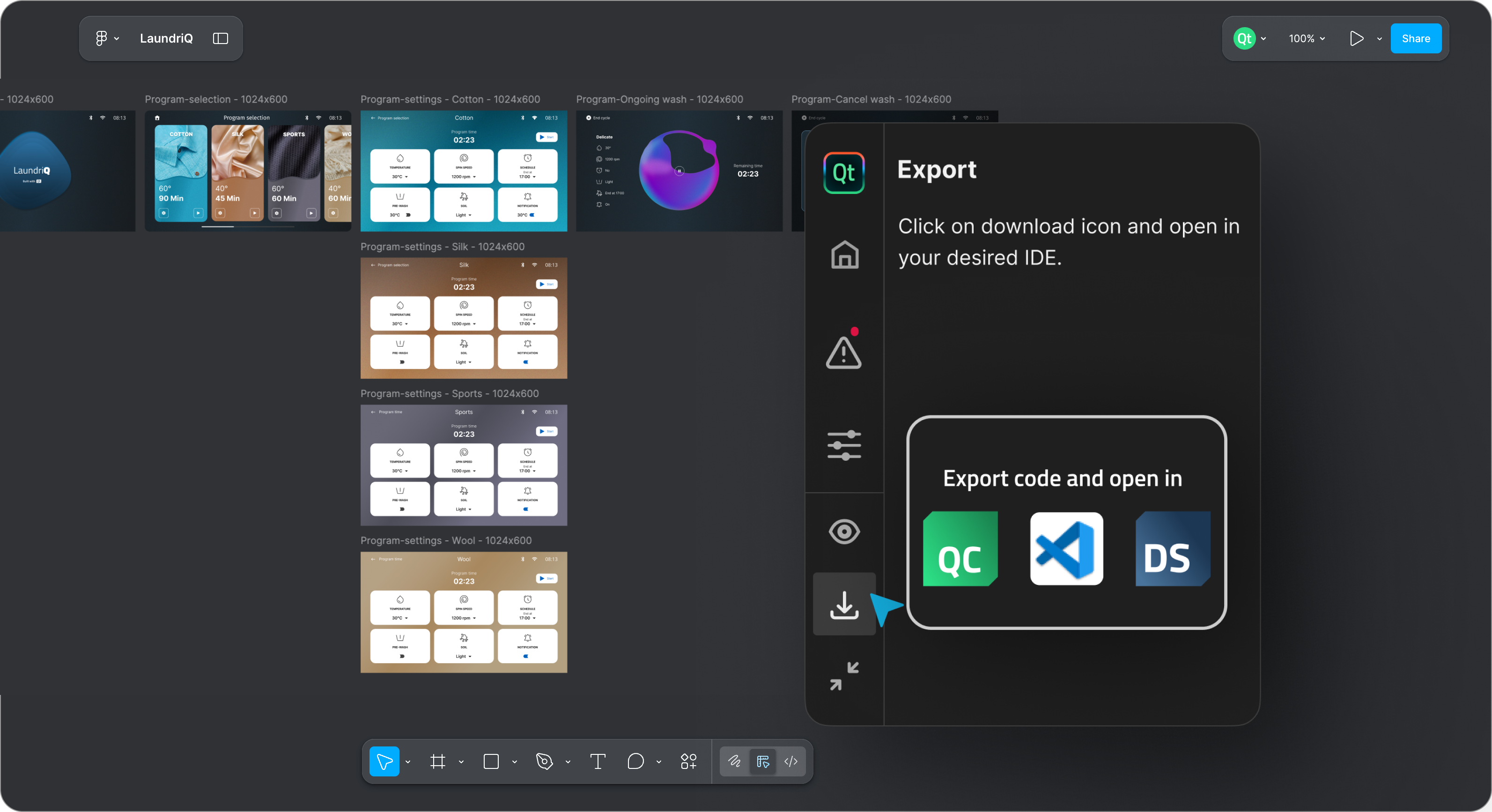Click Spin Speed tile in Silk frame
The height and width of the screenshot is (812, 1492).
click(463, 313)
